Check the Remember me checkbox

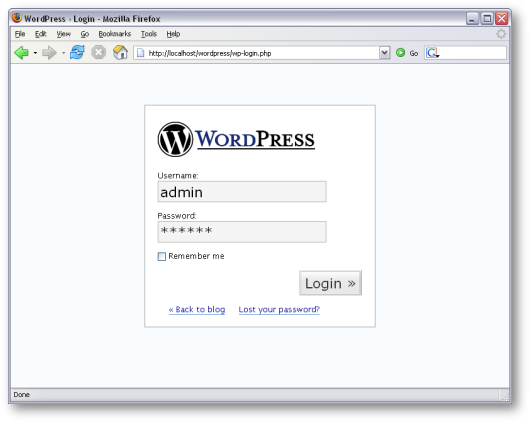(x=162, y=256)
